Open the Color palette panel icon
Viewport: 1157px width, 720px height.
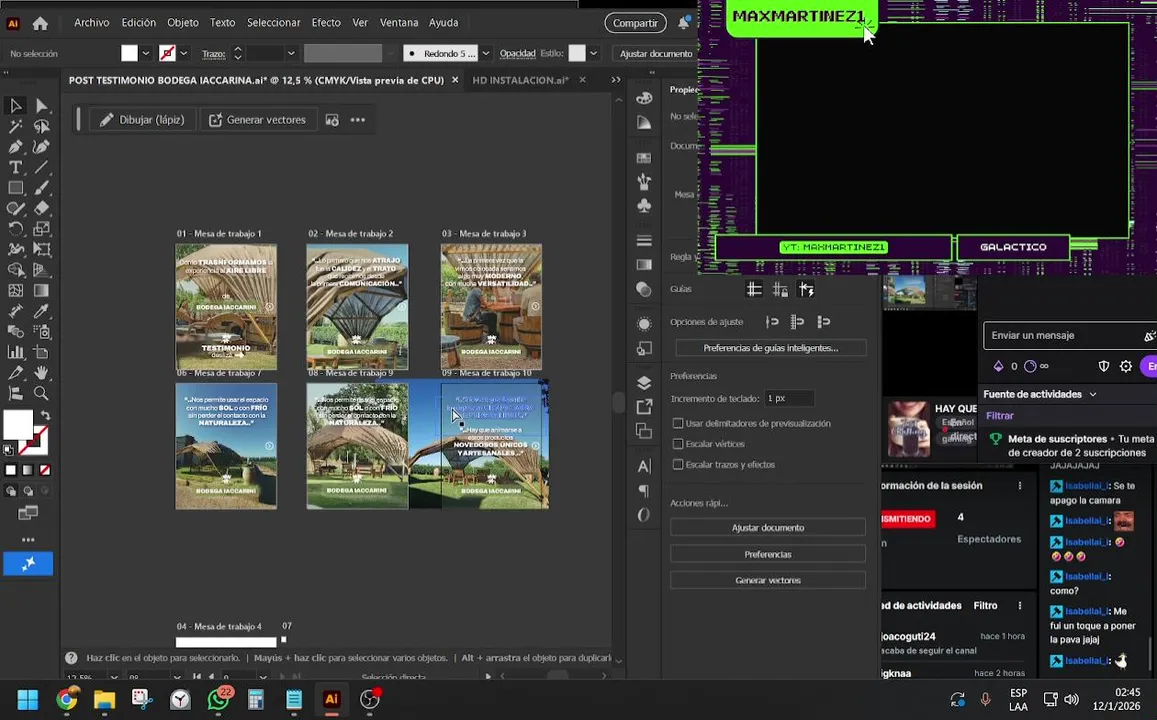644,97
